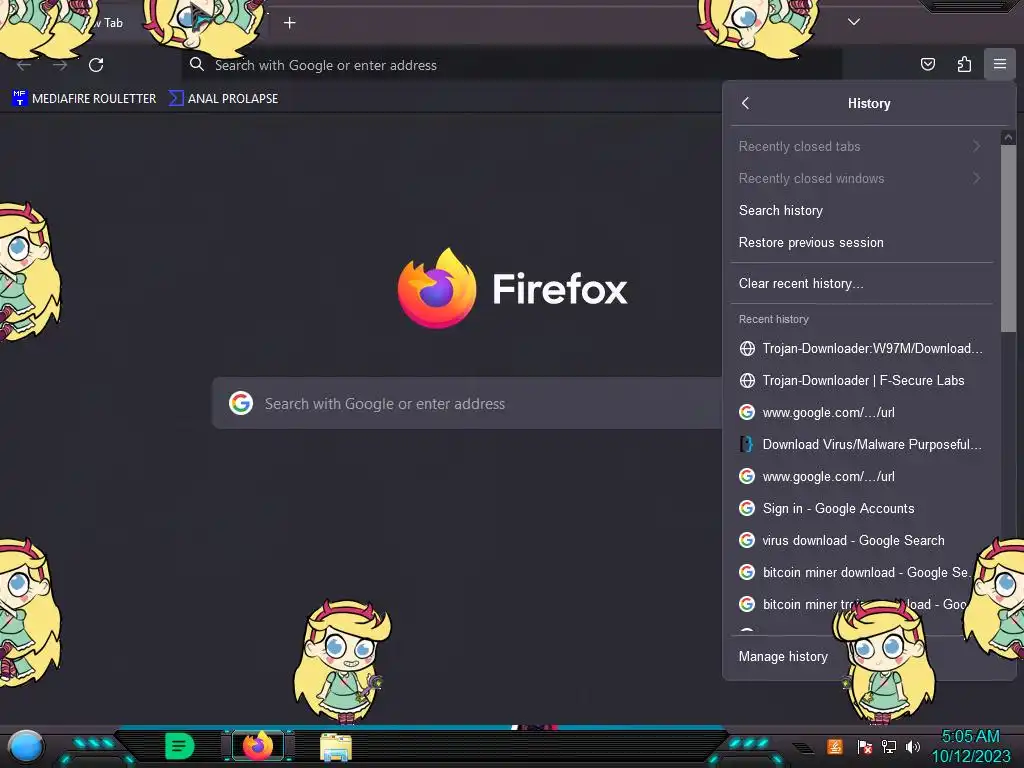Focus the address bar search field
Viewport: 1024px width, 768px height.
point(512,65)
